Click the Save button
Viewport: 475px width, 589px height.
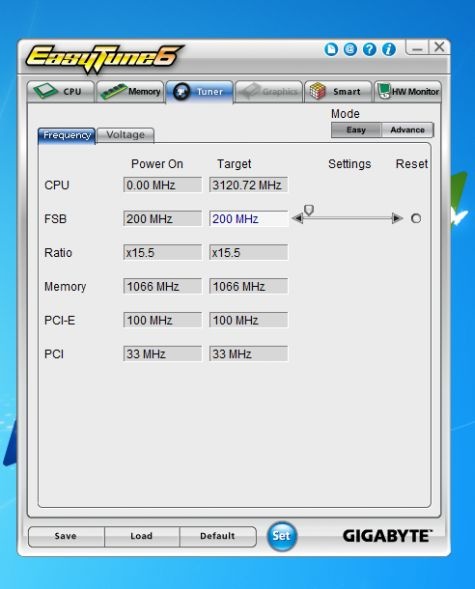click(66, 536)
